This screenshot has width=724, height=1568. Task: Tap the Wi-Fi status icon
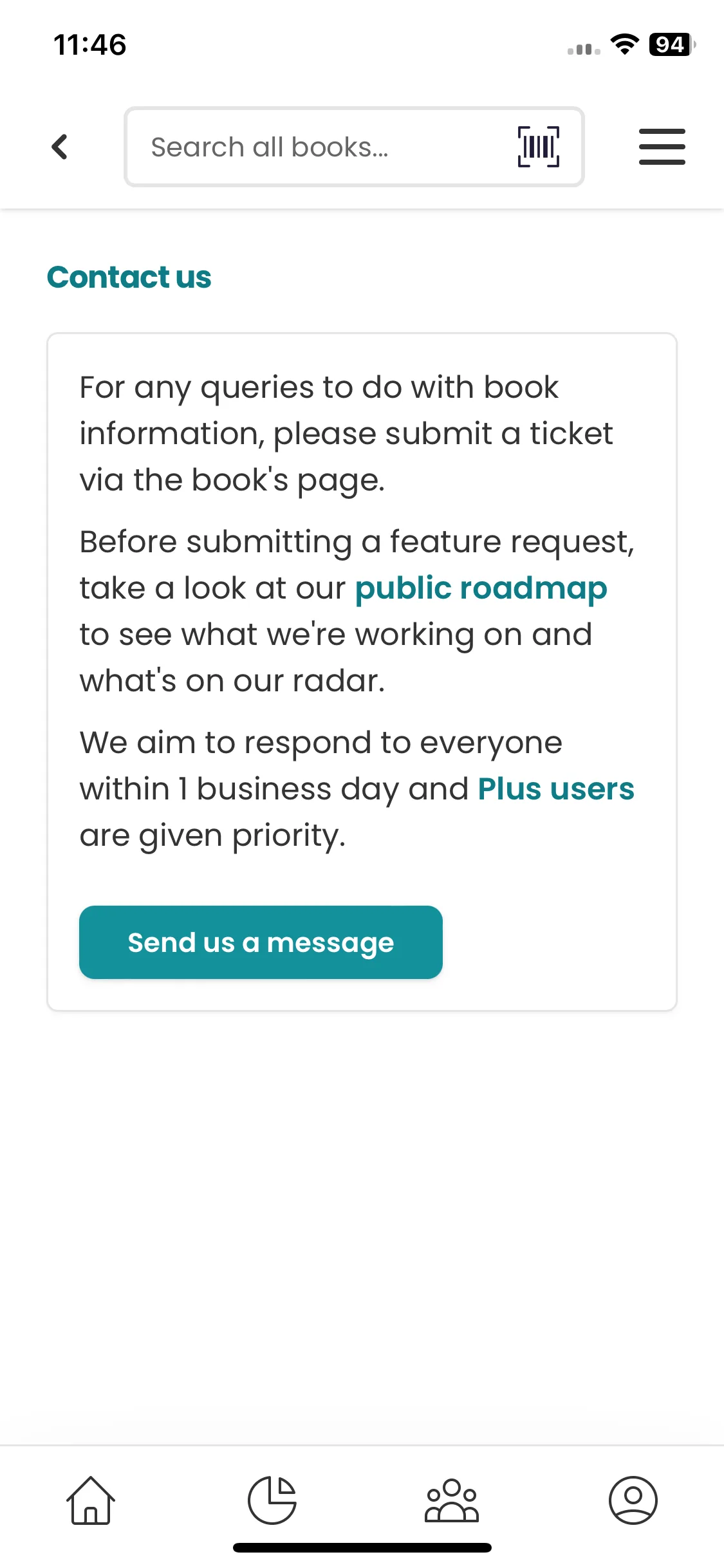click(x=624, y=44)
